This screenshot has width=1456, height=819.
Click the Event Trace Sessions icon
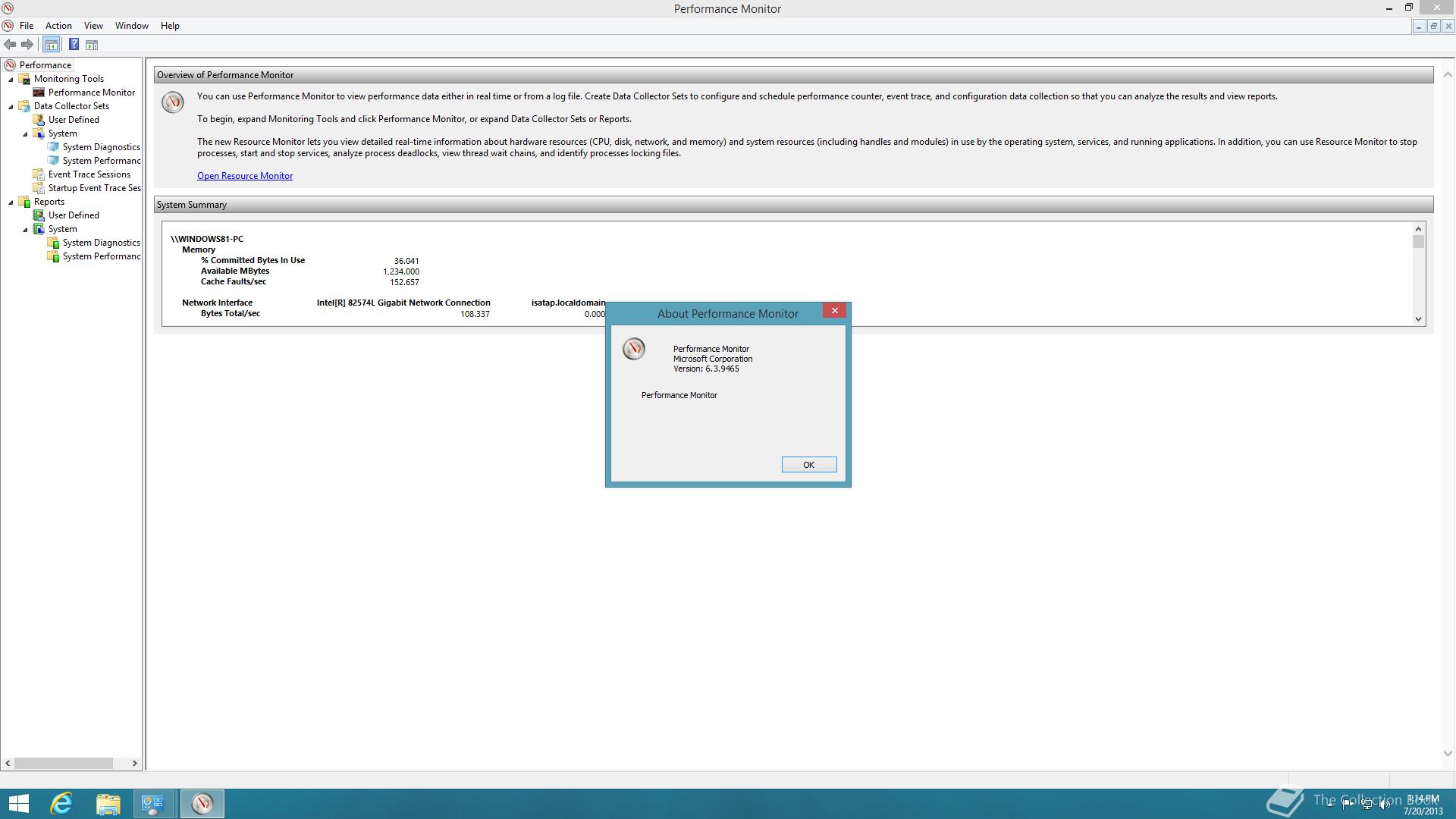pyautogui.click(x=39, y=174)
